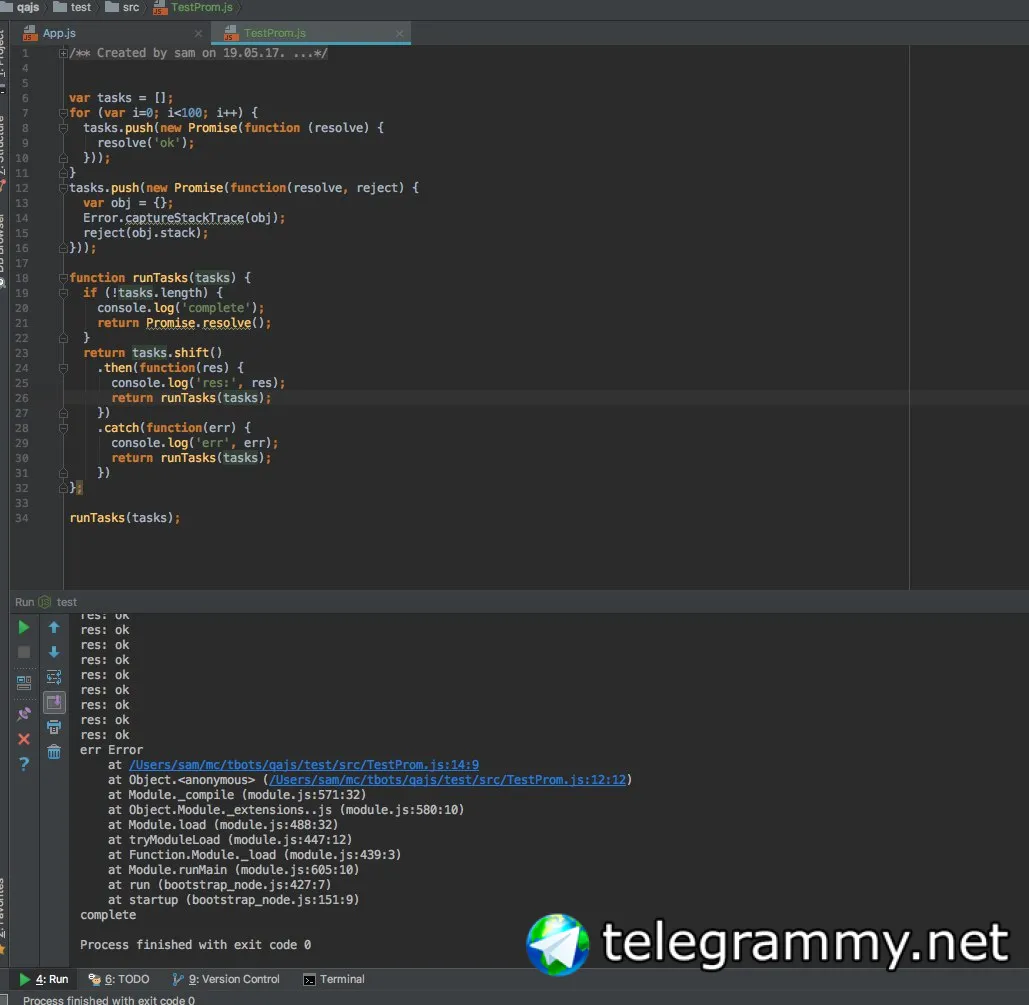This screenshot has height=1005, width=1029.
Task: Switch to the App.js editor tab
Action: pyautogui.click(x=59, y=33)
